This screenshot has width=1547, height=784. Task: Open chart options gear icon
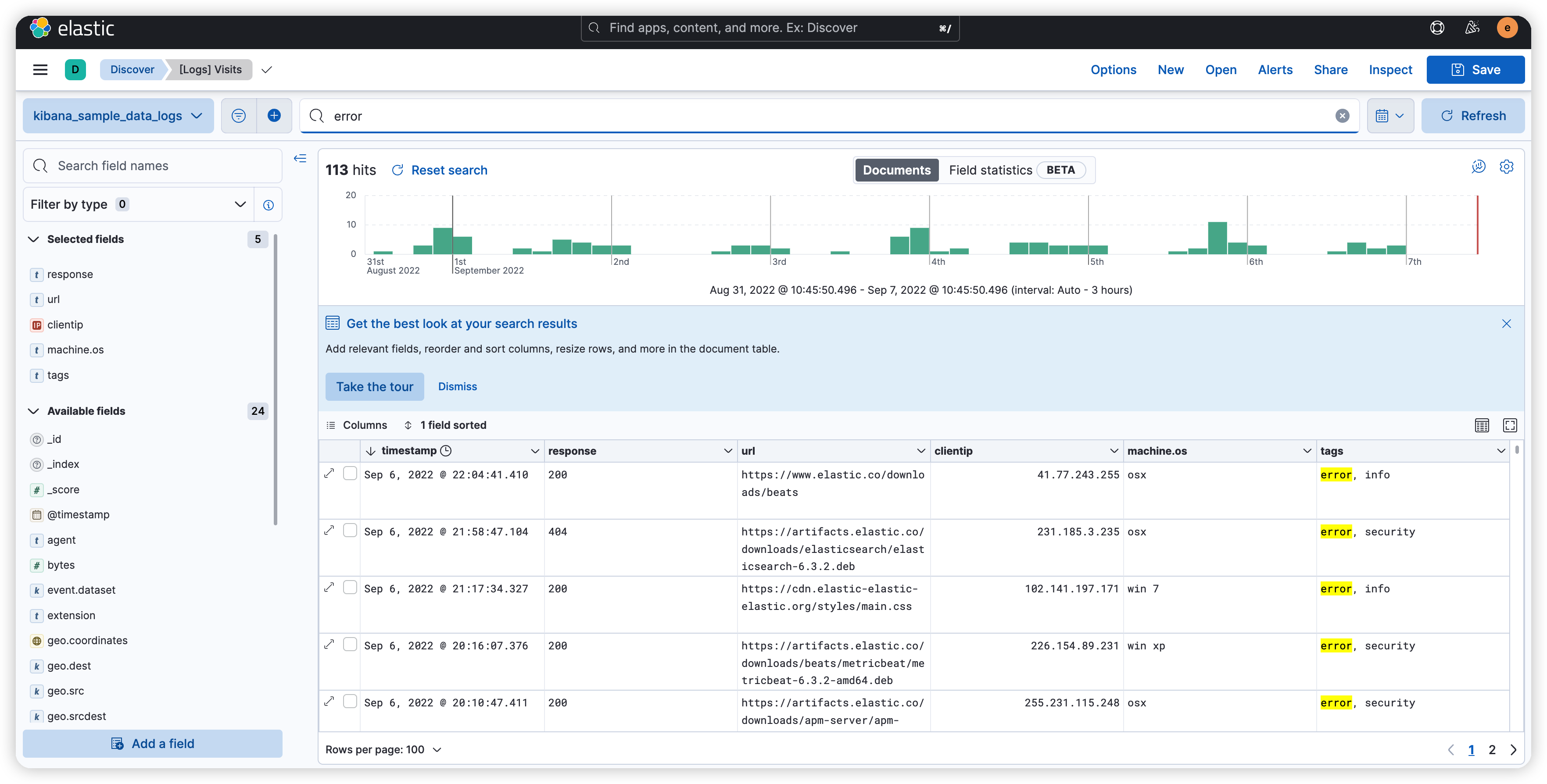1506,167
